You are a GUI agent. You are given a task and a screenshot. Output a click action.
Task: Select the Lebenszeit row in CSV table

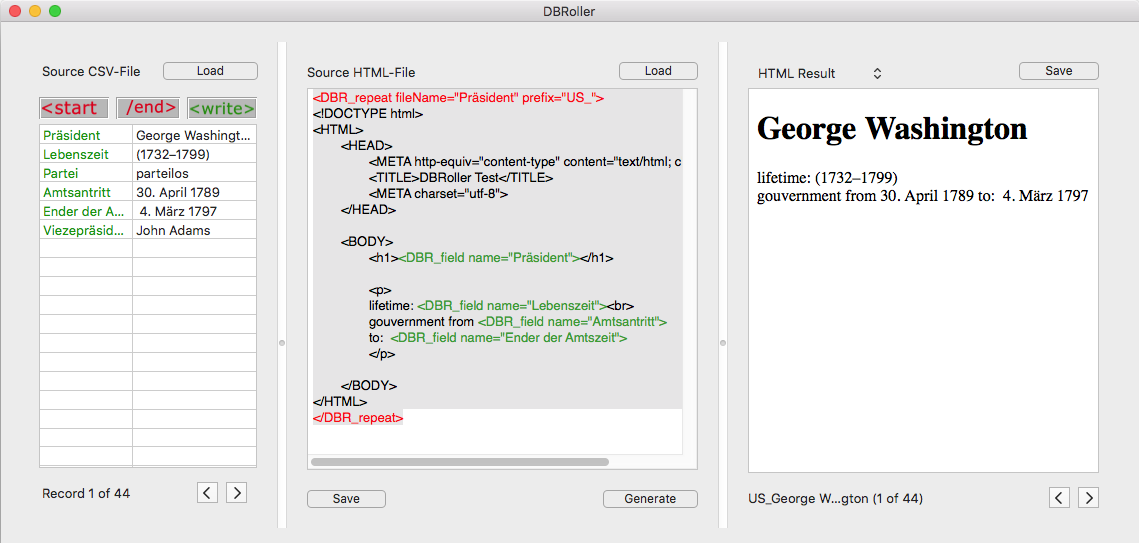click(x=147, y=154)
